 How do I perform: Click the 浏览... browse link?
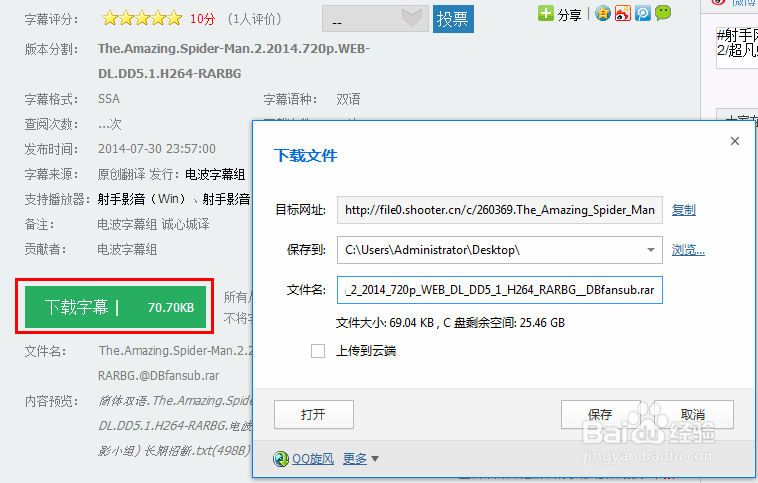point(688,250)
